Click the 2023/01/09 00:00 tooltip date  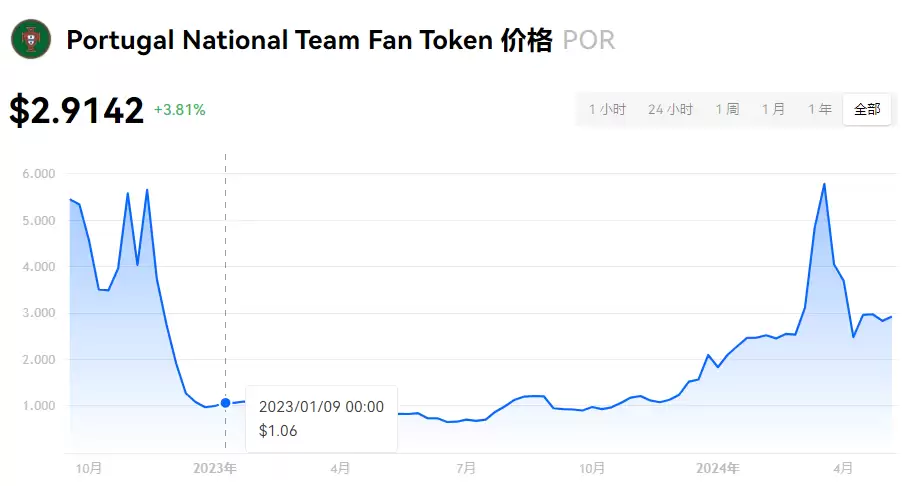(x=320, y=407)
